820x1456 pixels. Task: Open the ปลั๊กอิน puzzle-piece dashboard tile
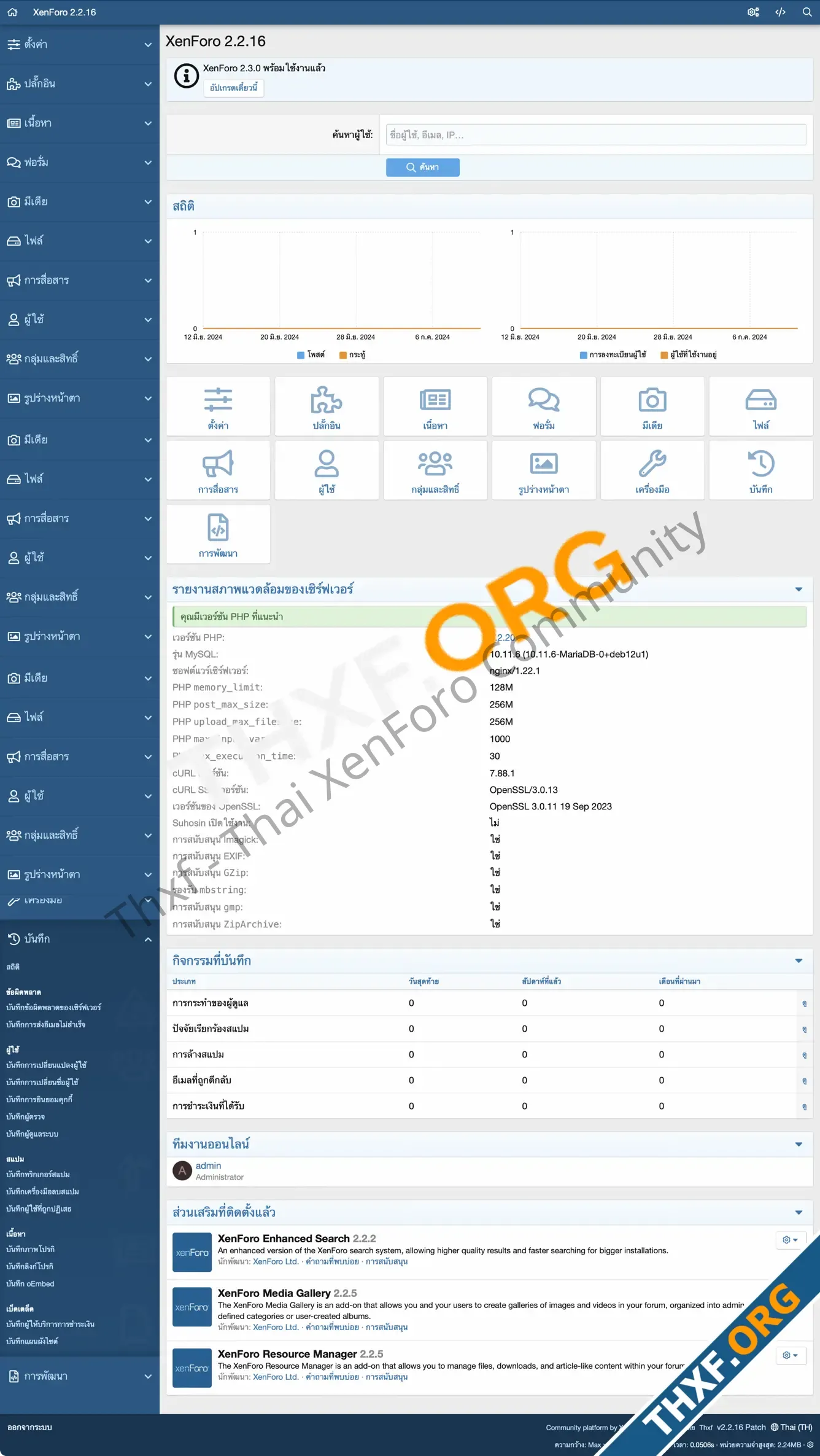327,407
